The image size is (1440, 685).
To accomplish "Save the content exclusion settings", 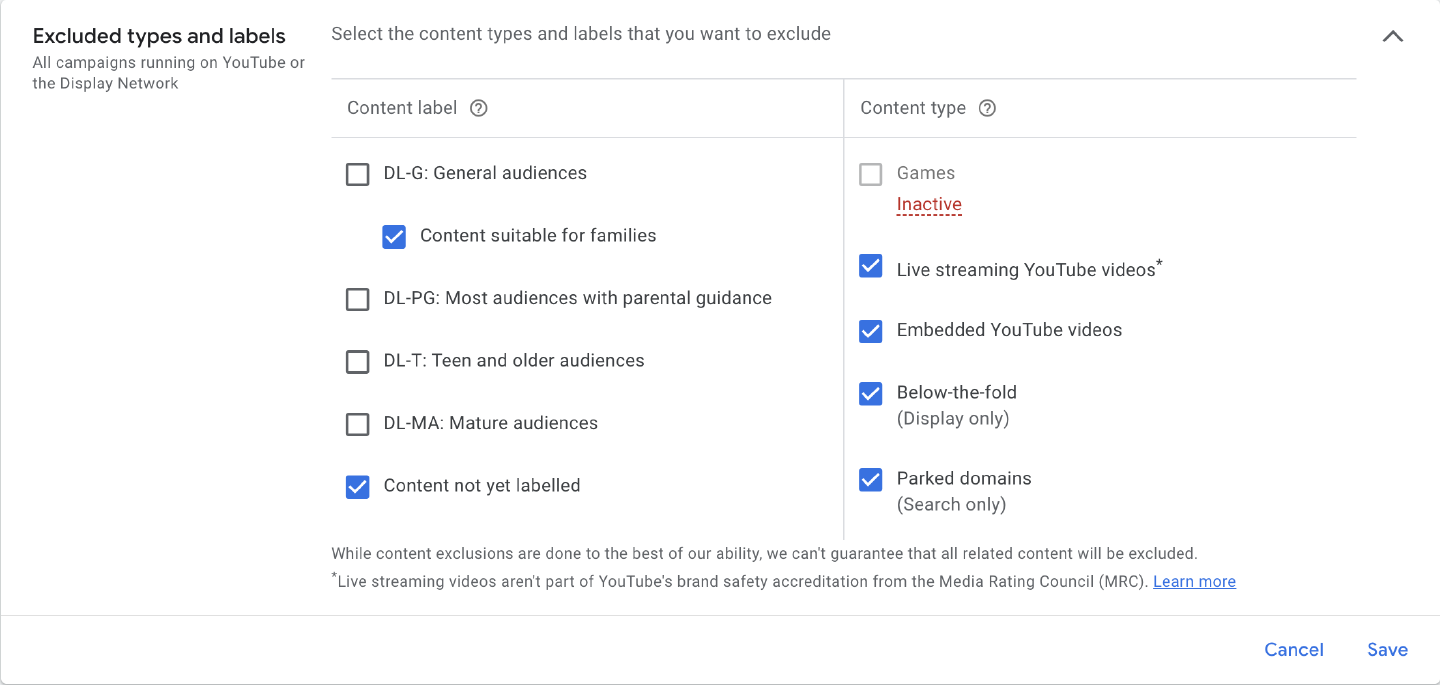I will [x=1387, y=650].
